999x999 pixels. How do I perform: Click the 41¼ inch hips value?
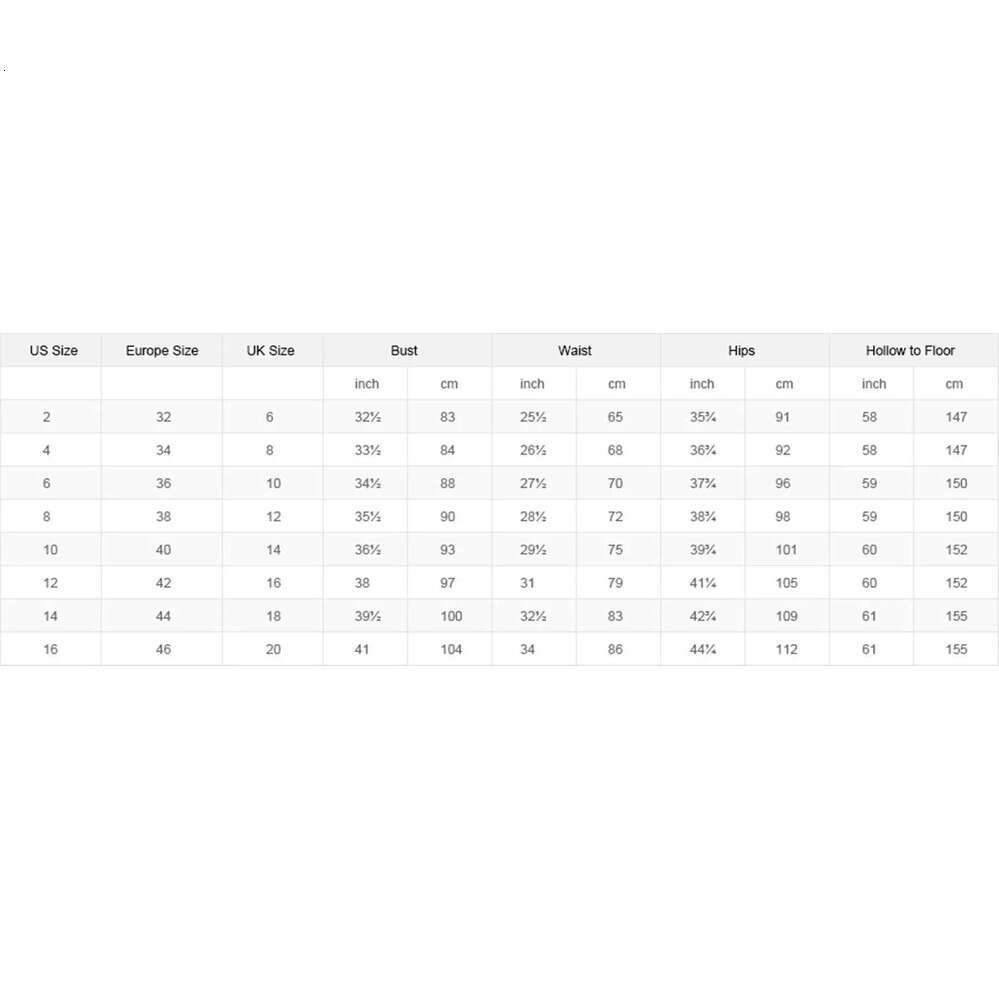(x=703, y=583)
